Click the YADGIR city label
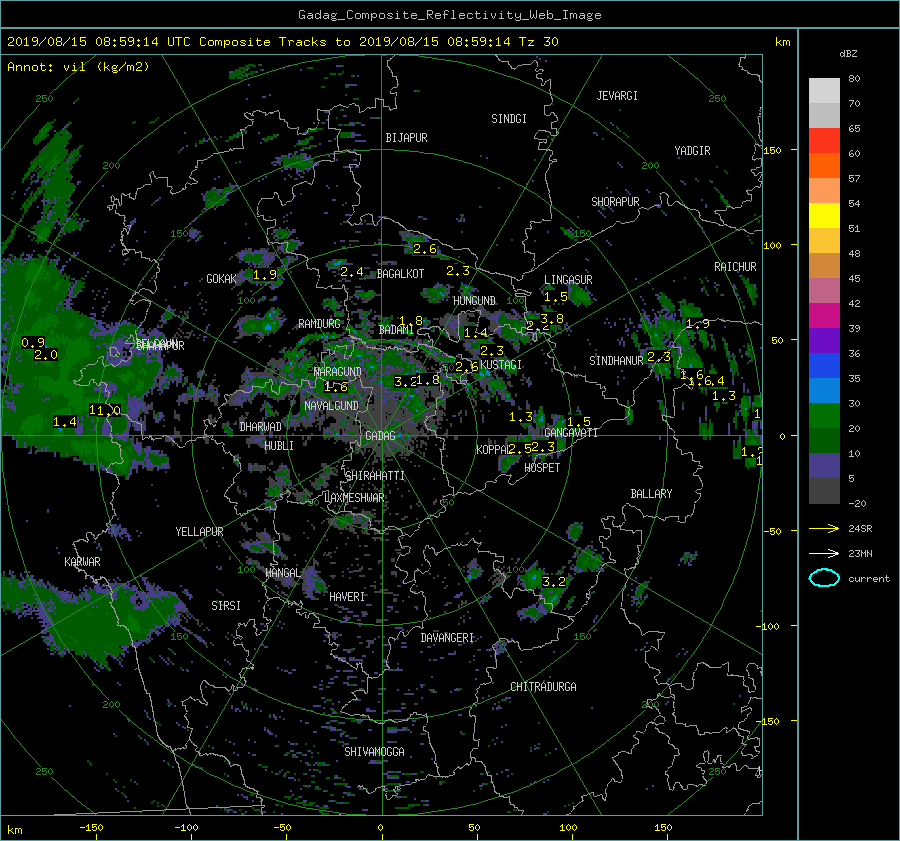The width and height of the screenshot is (900, 841). pyautogui.click(x=692, y=151)
